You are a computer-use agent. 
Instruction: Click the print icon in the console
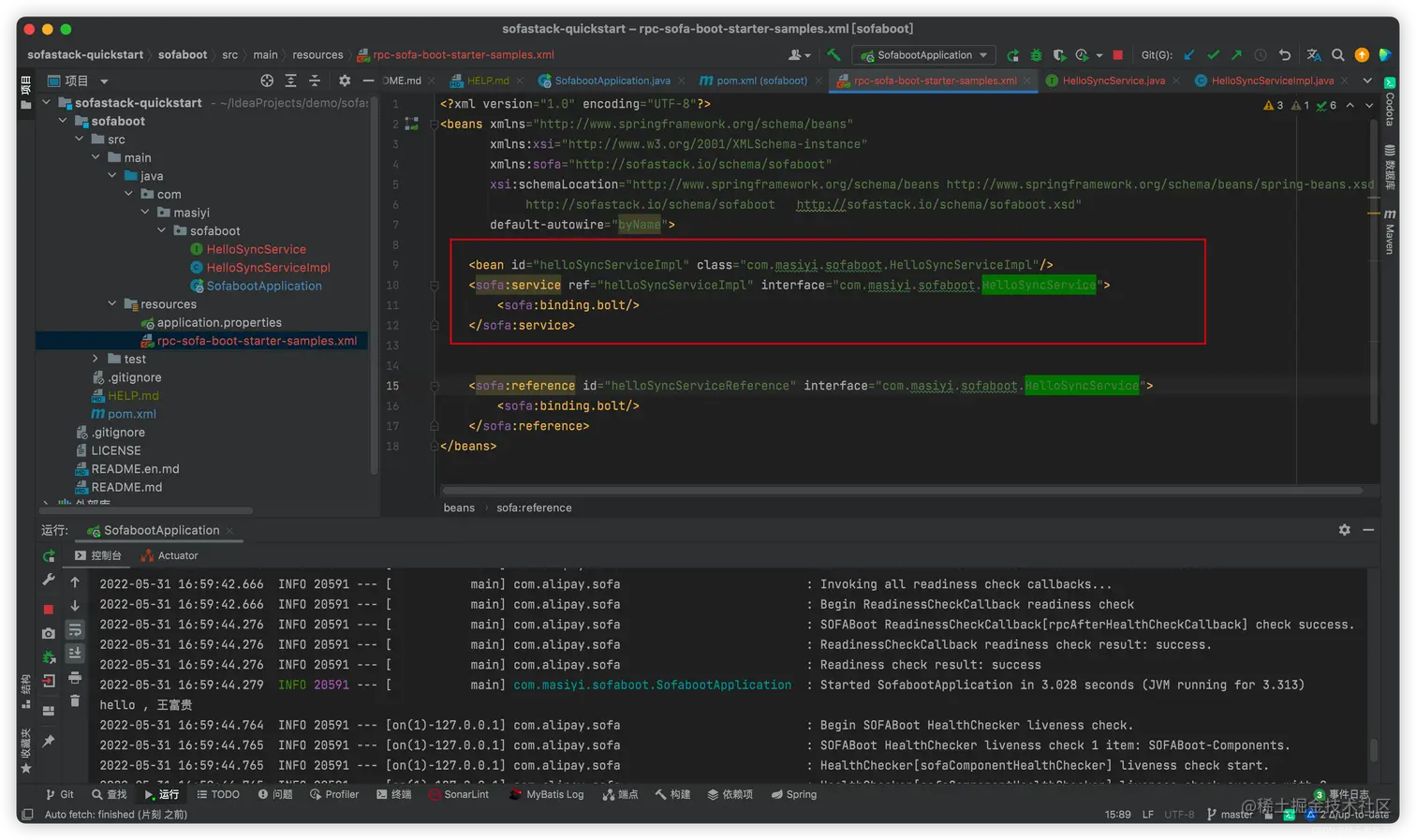(x=75, y=677)
